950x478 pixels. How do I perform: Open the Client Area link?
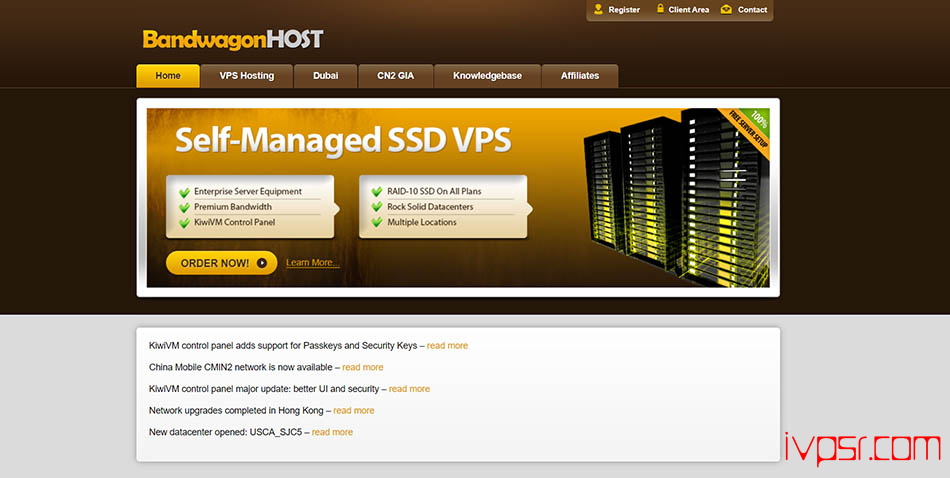pyautogui.click(x=688, y=10)
